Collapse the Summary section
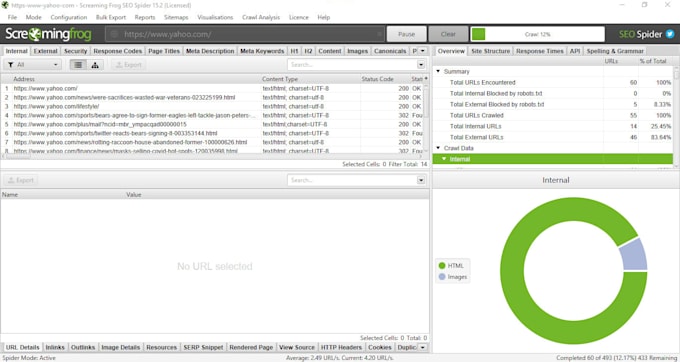Image resolution: width=680 pixels, height=362 pixels. (x=438, y=71)
